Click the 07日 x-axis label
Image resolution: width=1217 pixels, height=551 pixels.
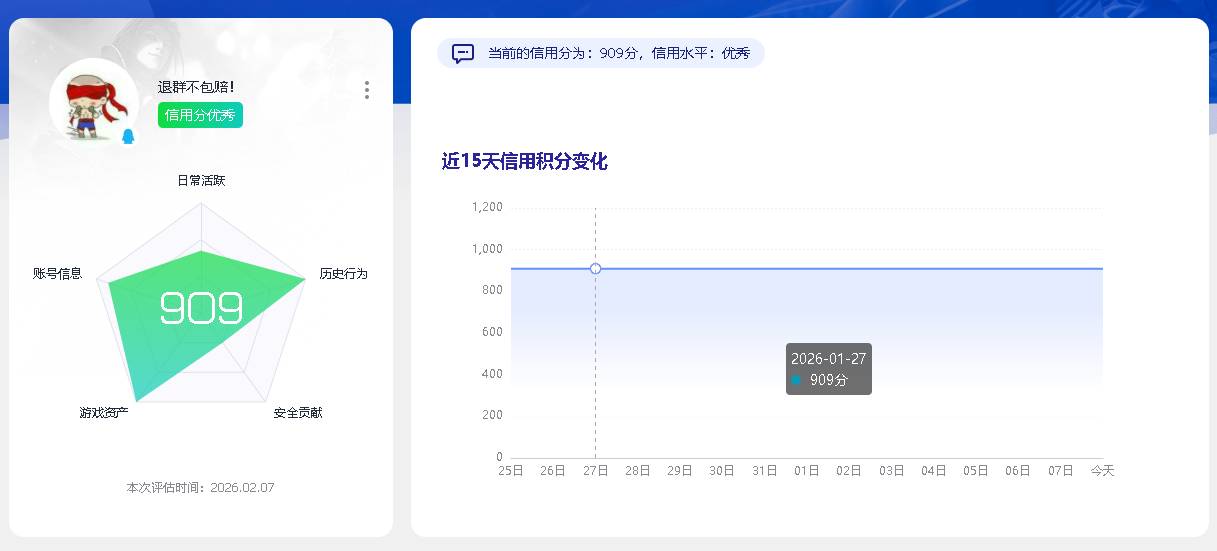(1061, 471)
